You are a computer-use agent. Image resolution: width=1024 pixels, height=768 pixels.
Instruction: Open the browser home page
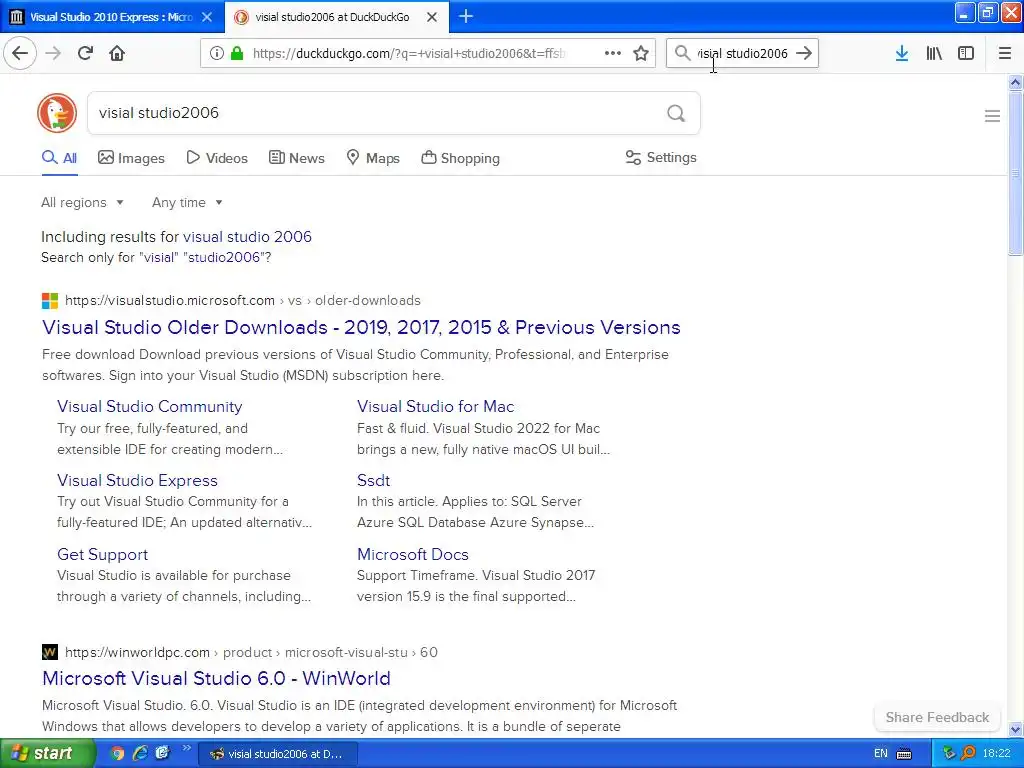[x=117, y=53]
